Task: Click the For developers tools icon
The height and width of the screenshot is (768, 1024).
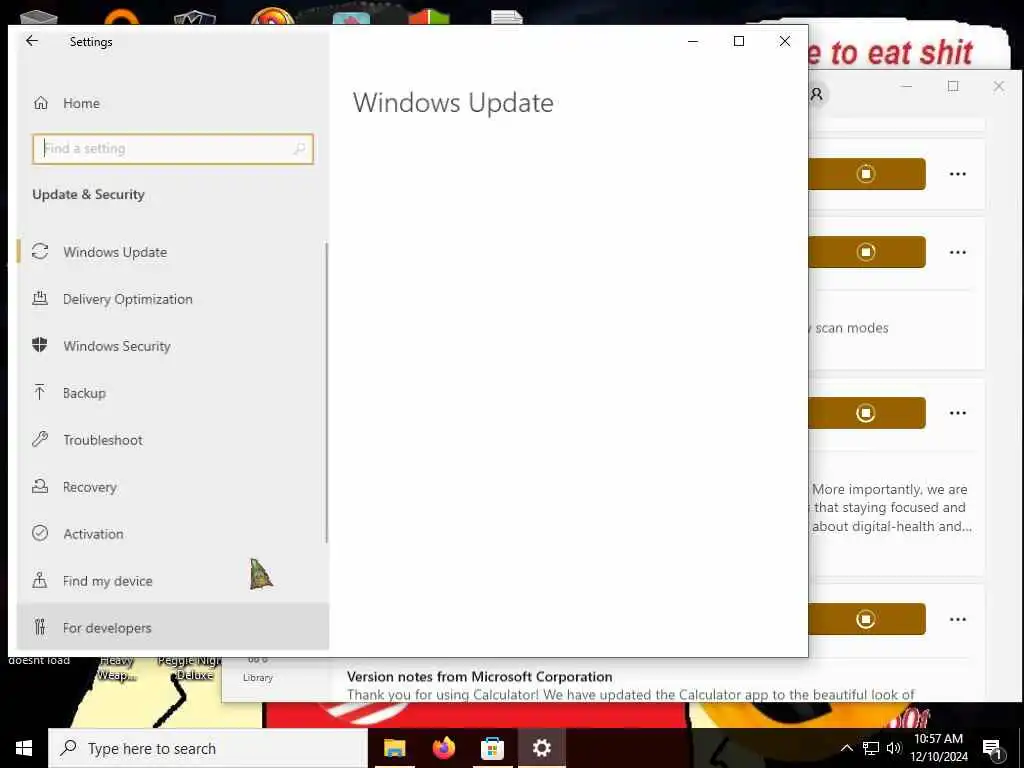Action: point(40,627)
